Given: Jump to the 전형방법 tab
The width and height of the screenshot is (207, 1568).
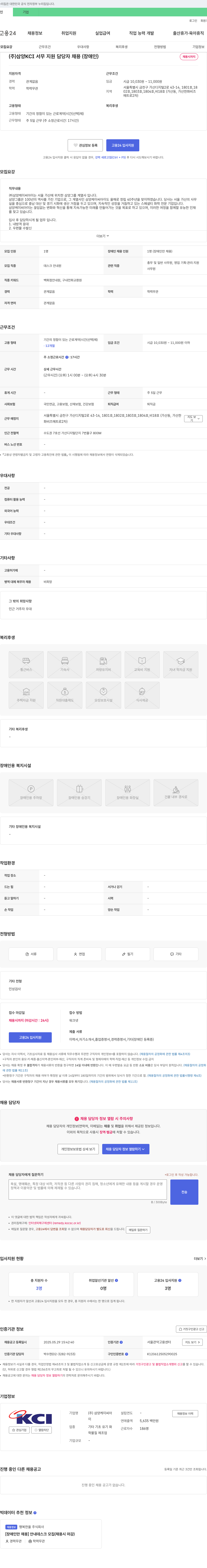Looking at the screenshot, I should pyautogui.click(x=160, y=47).
